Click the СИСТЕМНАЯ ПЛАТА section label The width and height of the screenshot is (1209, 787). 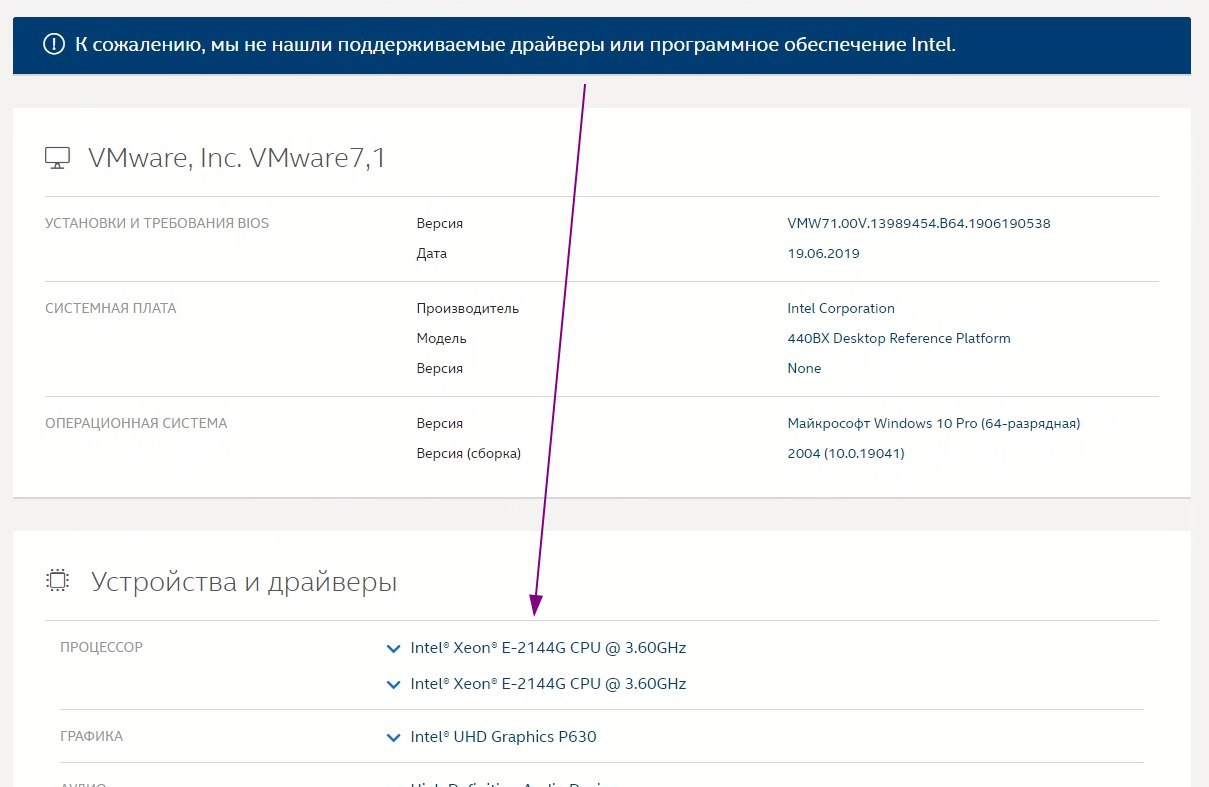point(111,308)
